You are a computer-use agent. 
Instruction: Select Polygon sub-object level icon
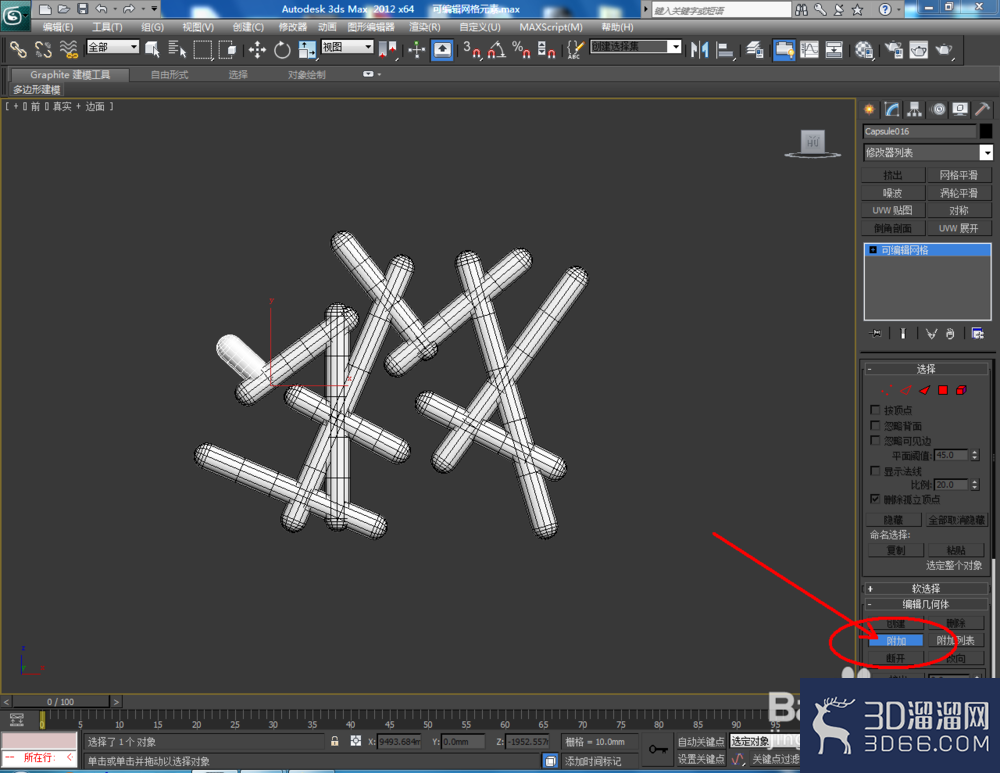point(943,390)
